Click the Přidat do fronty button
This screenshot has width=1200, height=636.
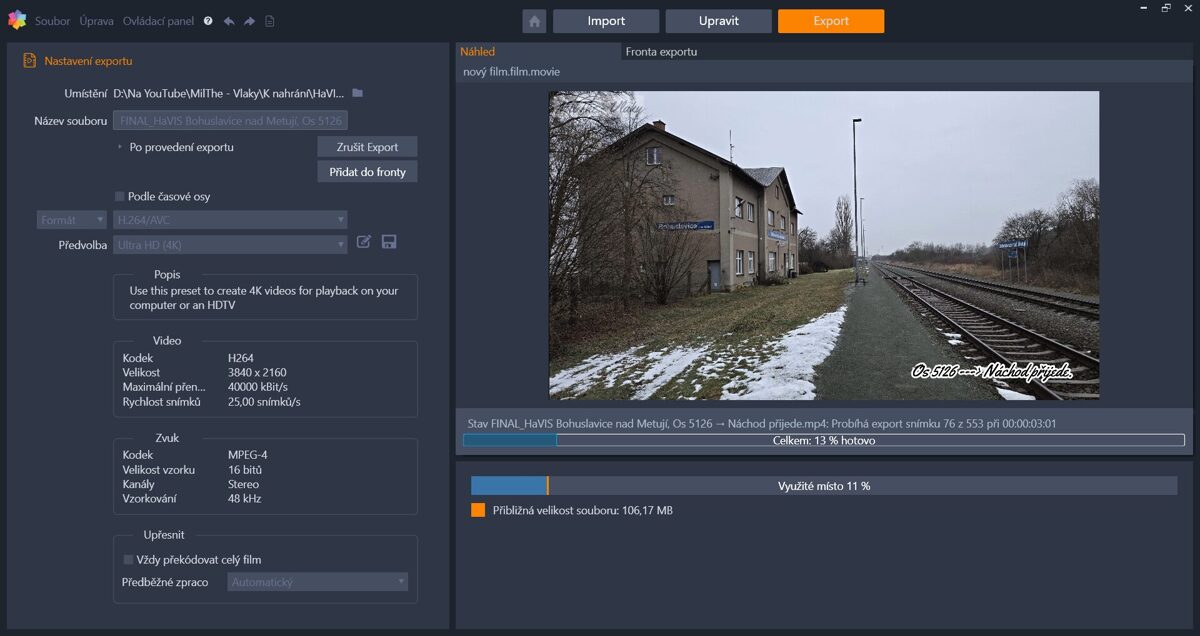click(366, 171)
